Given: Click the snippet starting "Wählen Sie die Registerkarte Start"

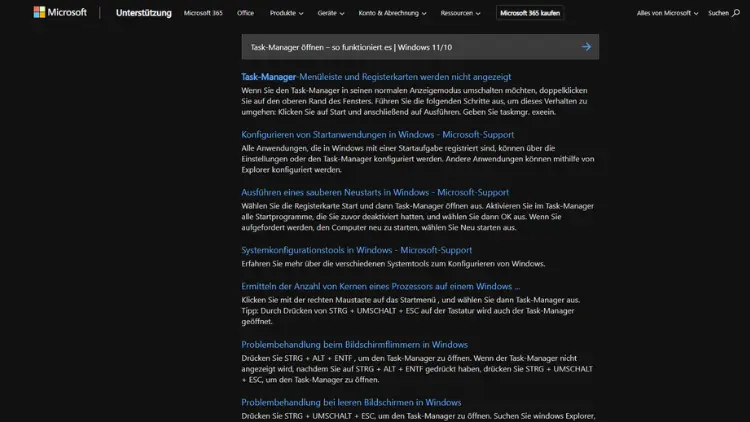Looking at the screenshot, I should [x=418, y=217].
